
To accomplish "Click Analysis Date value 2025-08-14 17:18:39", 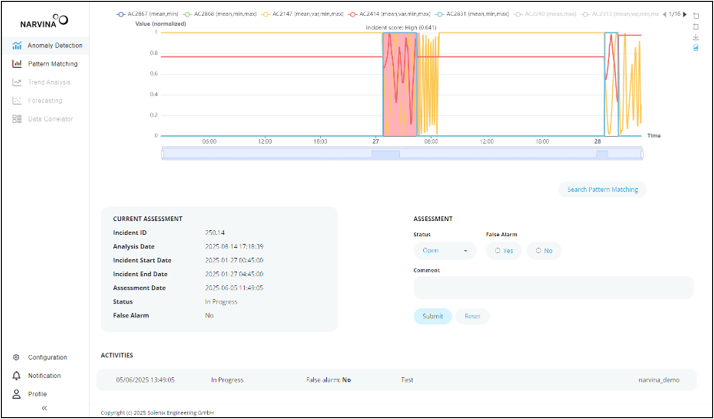I will 234,246.
